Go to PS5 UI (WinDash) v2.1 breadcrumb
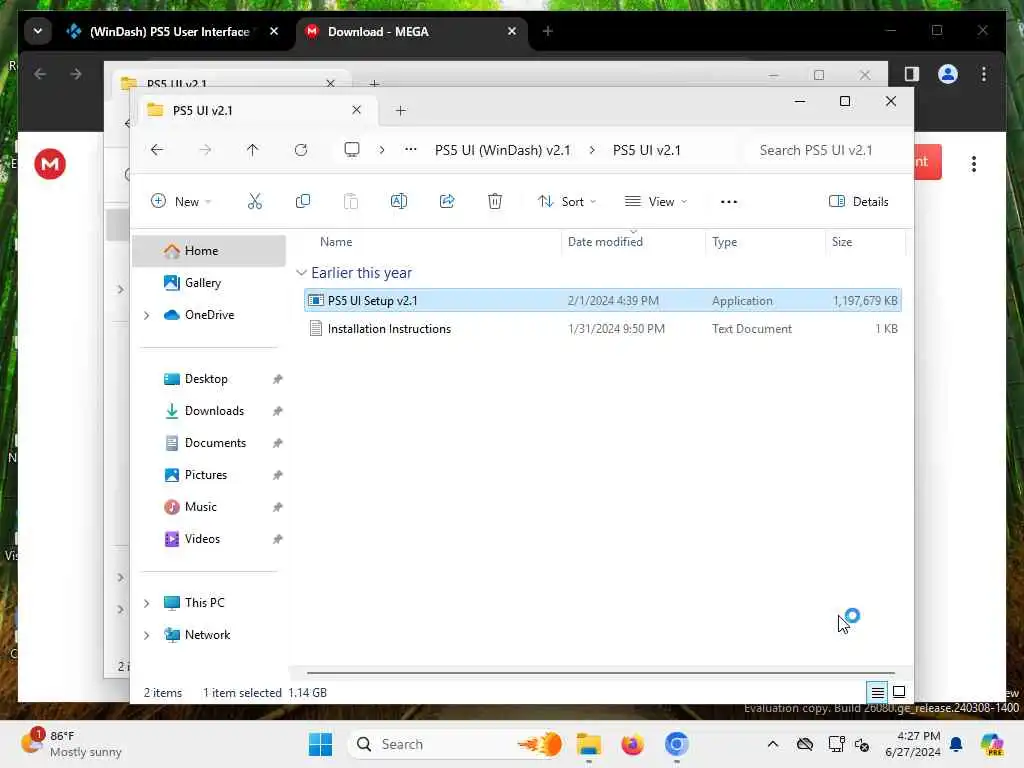 [x=502, y=151]
